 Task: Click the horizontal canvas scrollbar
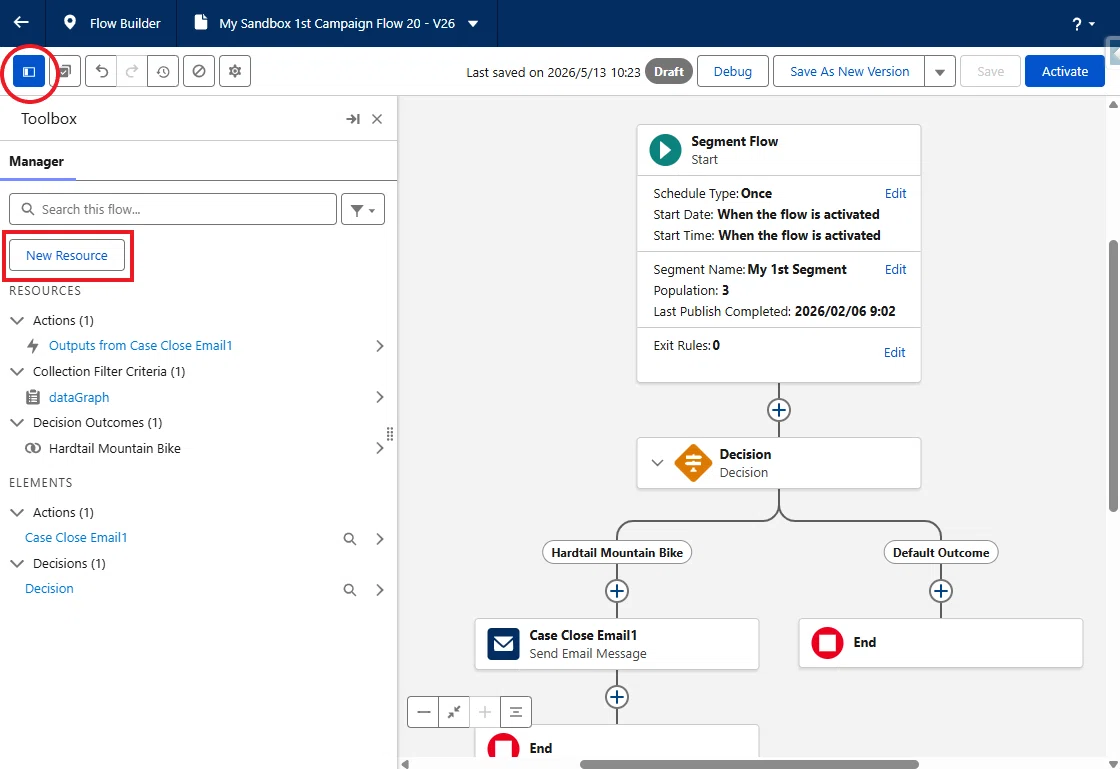click(749, 764)
